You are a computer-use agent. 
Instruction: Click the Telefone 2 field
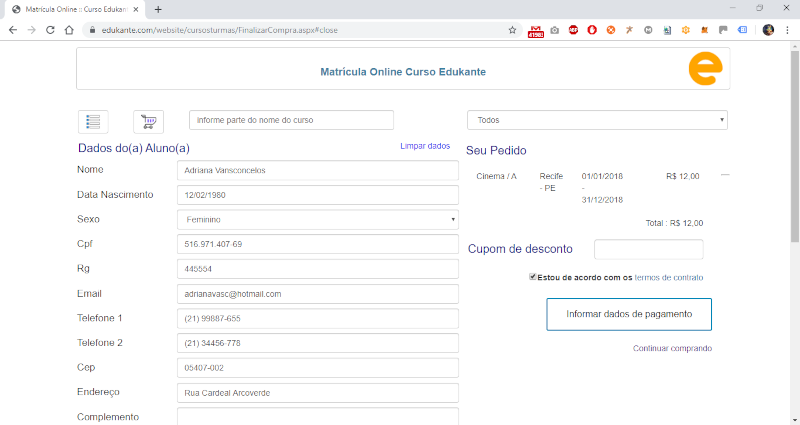(x=318, y=343)
